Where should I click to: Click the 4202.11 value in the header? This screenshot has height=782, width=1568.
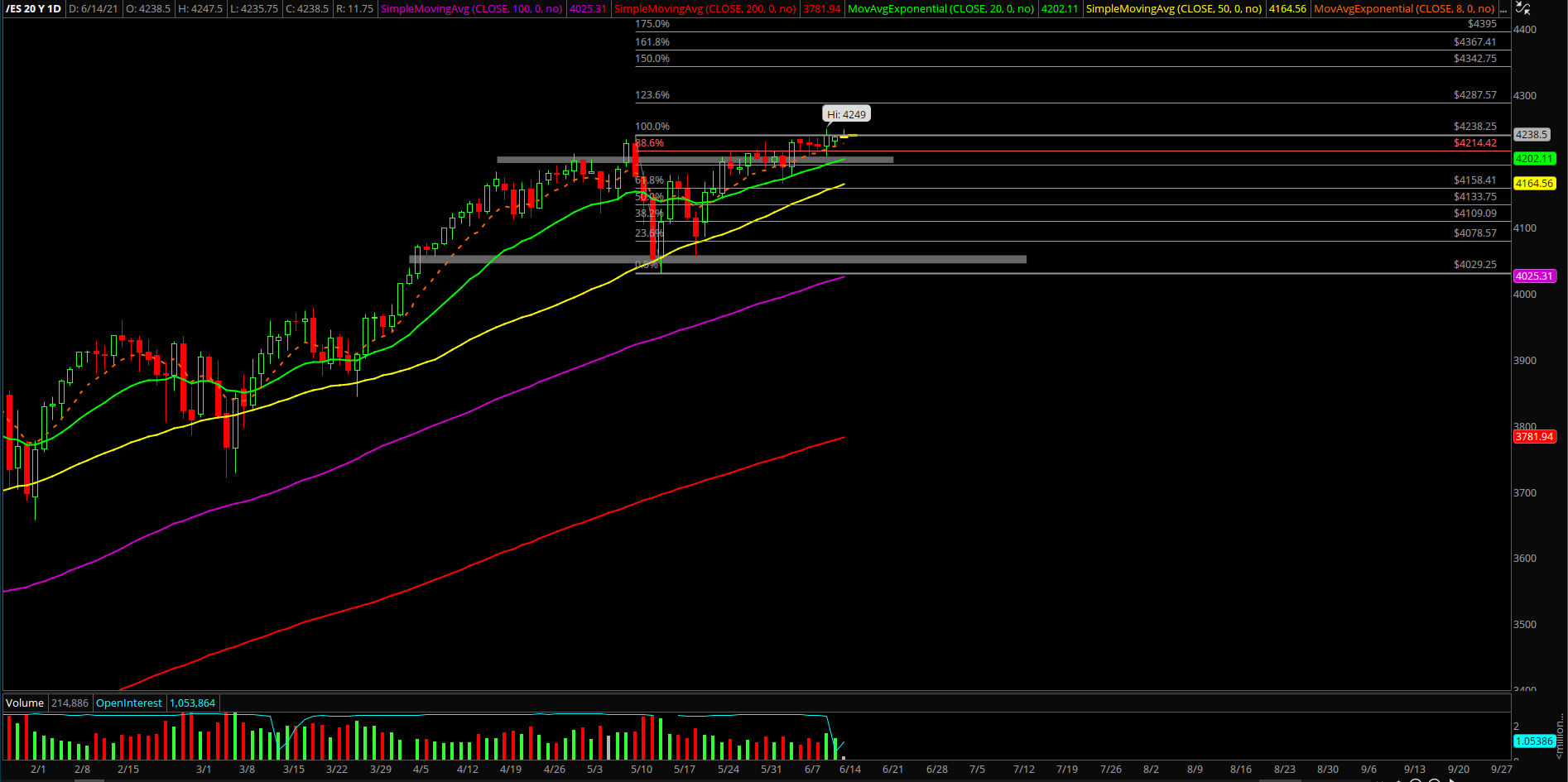coord(1060,9)
